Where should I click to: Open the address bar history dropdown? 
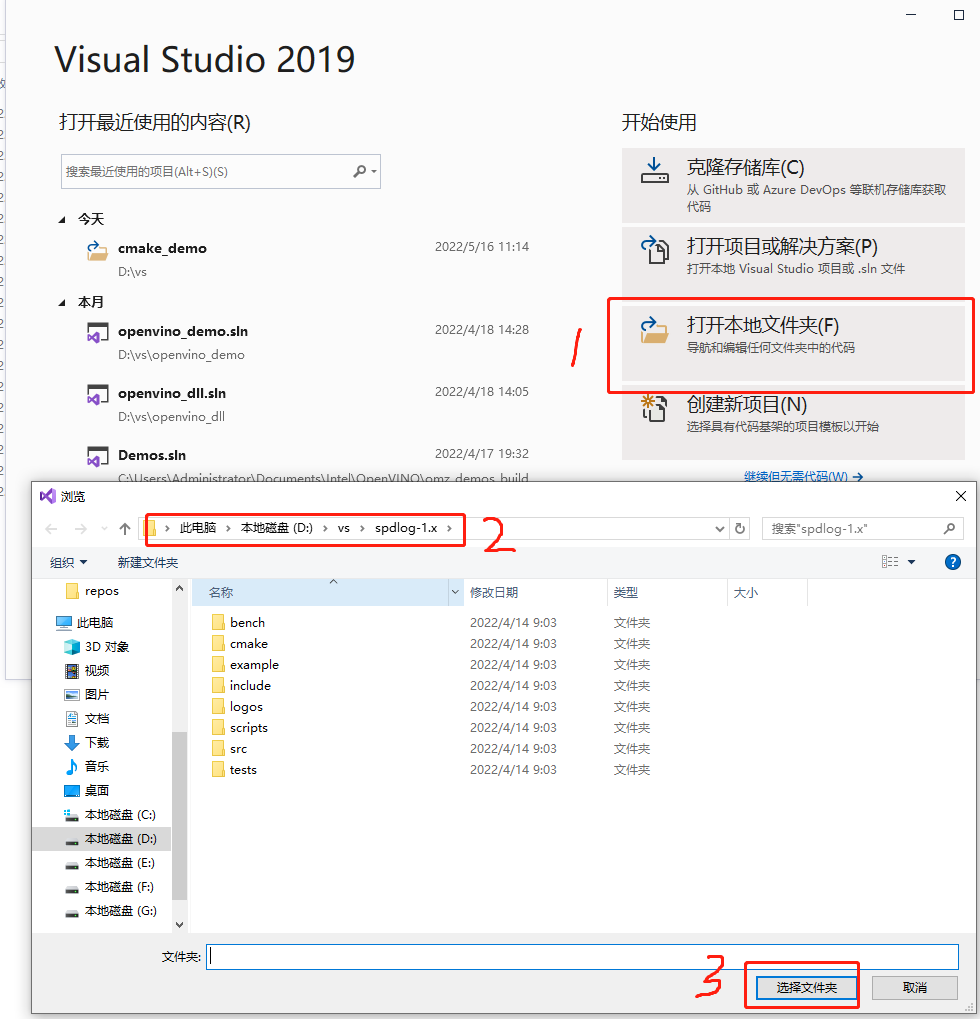719,528
